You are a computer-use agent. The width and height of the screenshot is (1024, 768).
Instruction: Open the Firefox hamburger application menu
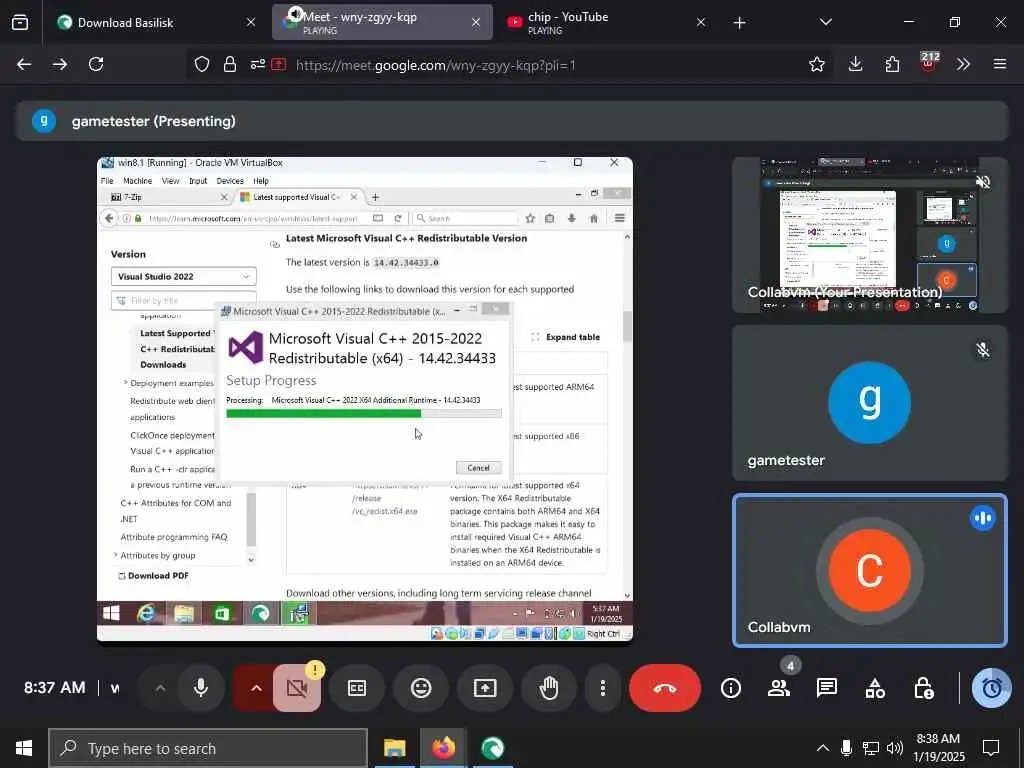tap(1000, 64)
